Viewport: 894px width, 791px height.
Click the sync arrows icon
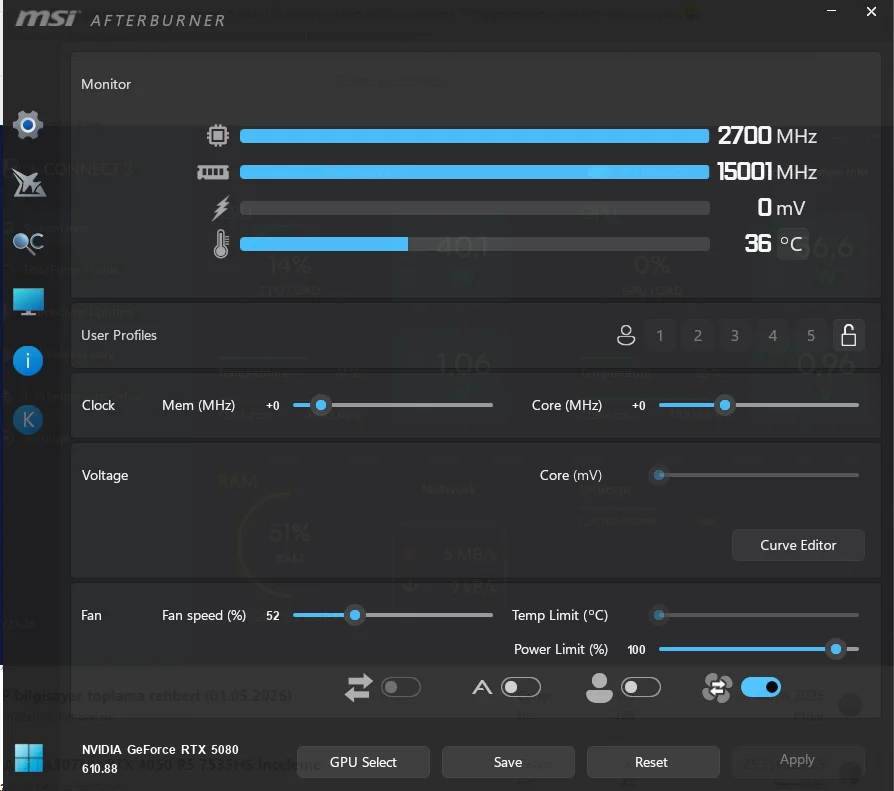pyautogui.click(x=359, y=688)
